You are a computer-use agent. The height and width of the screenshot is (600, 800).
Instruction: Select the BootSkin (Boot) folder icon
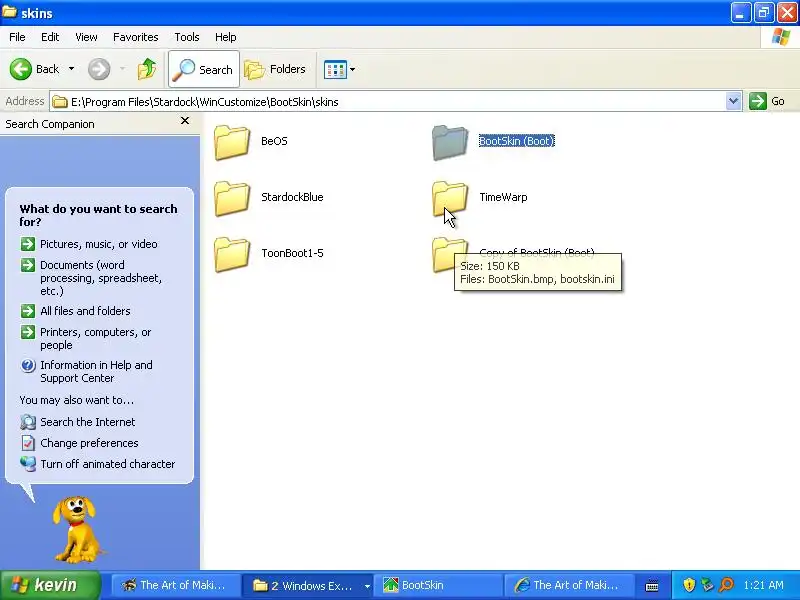pyautogui.click(x=449, y=142)
